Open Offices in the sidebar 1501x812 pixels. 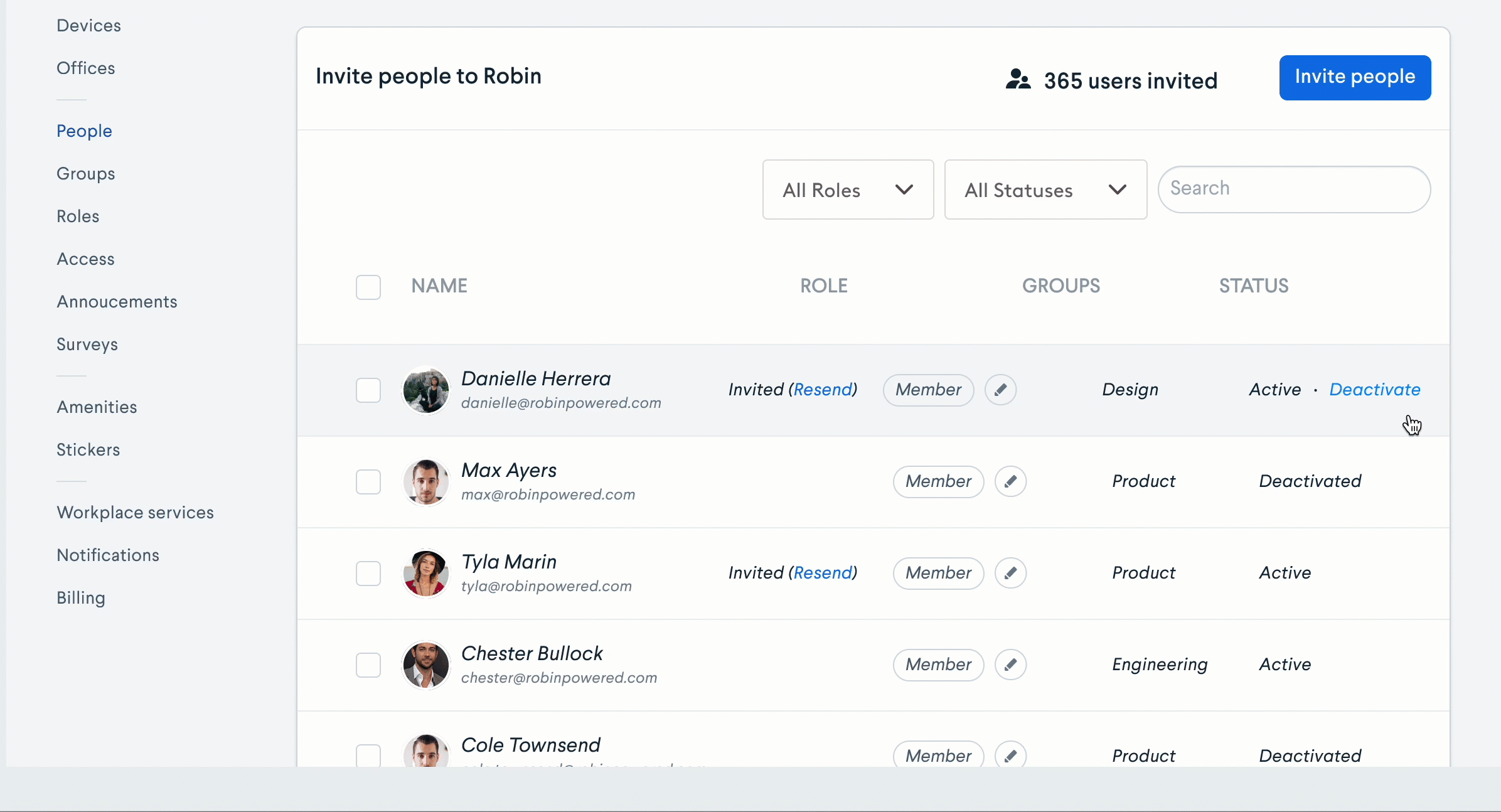[86, 68]
